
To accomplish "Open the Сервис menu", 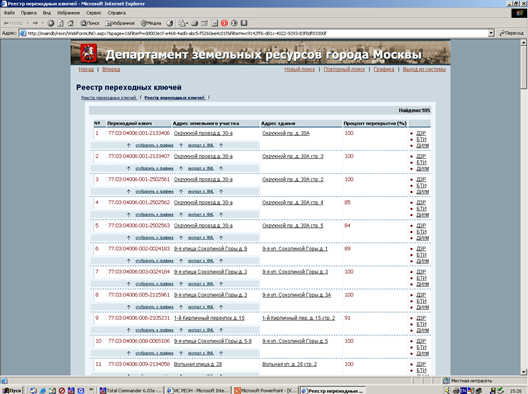I will (x=93, y=13).
